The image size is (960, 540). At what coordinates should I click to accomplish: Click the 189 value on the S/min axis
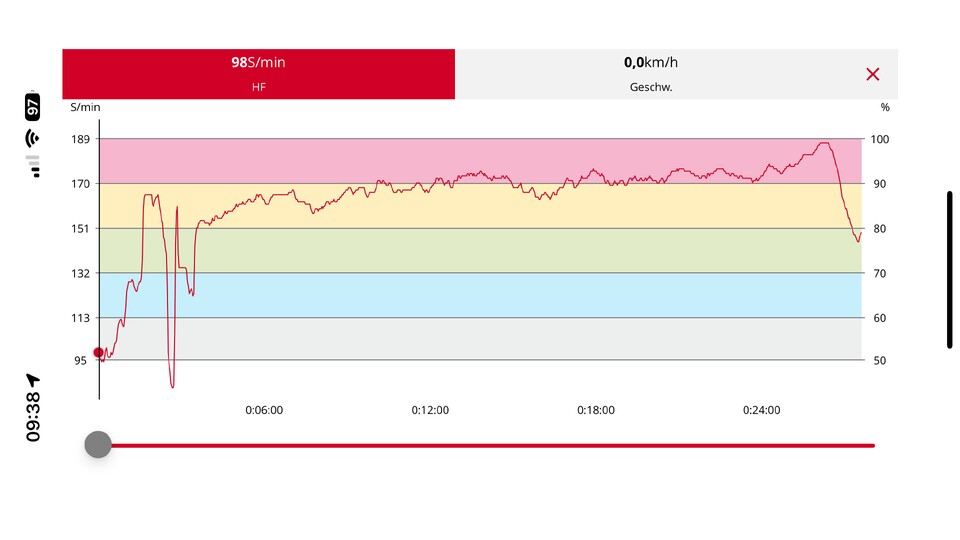[79, 139]
